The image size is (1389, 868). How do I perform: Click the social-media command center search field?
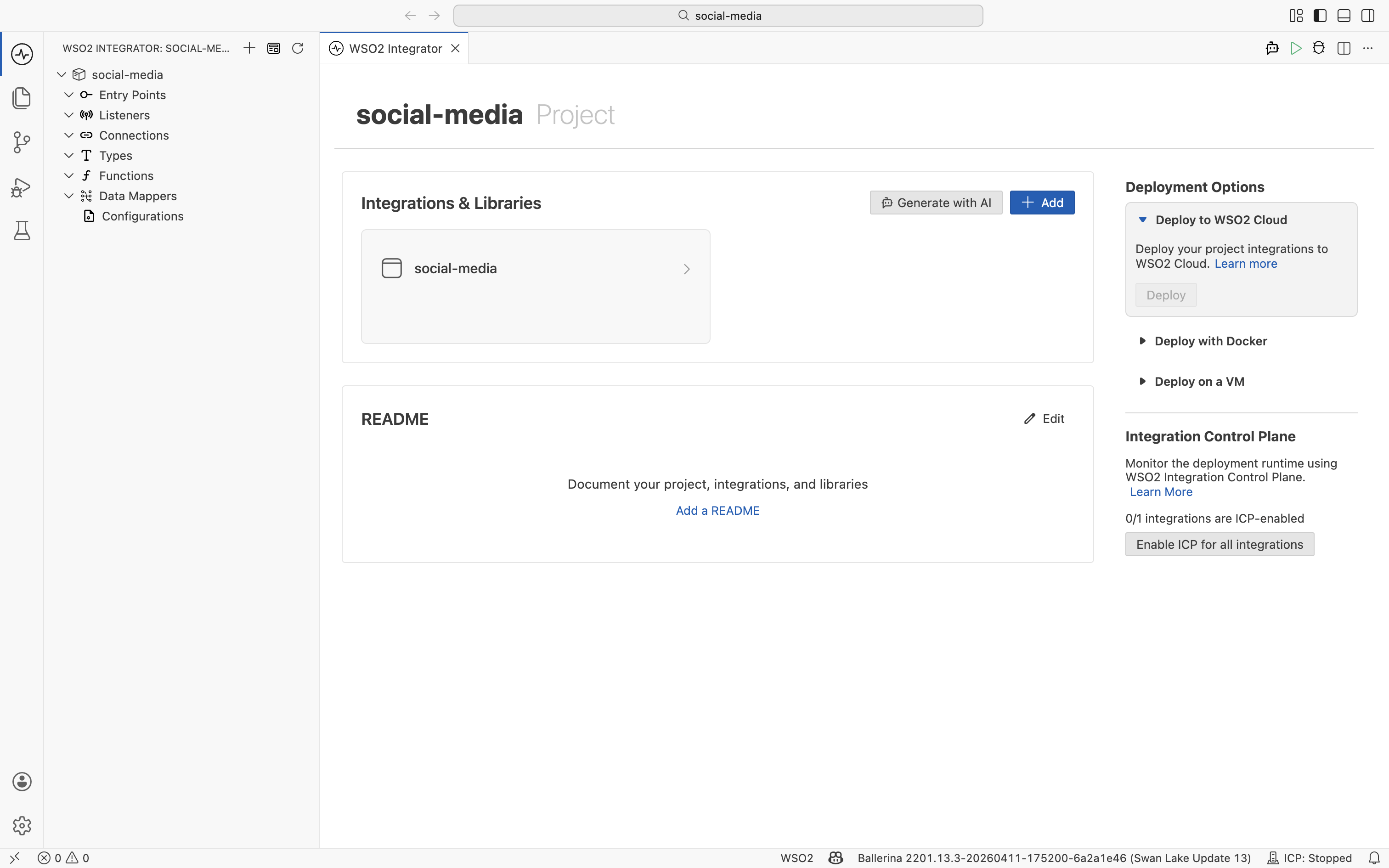[718, 16]
